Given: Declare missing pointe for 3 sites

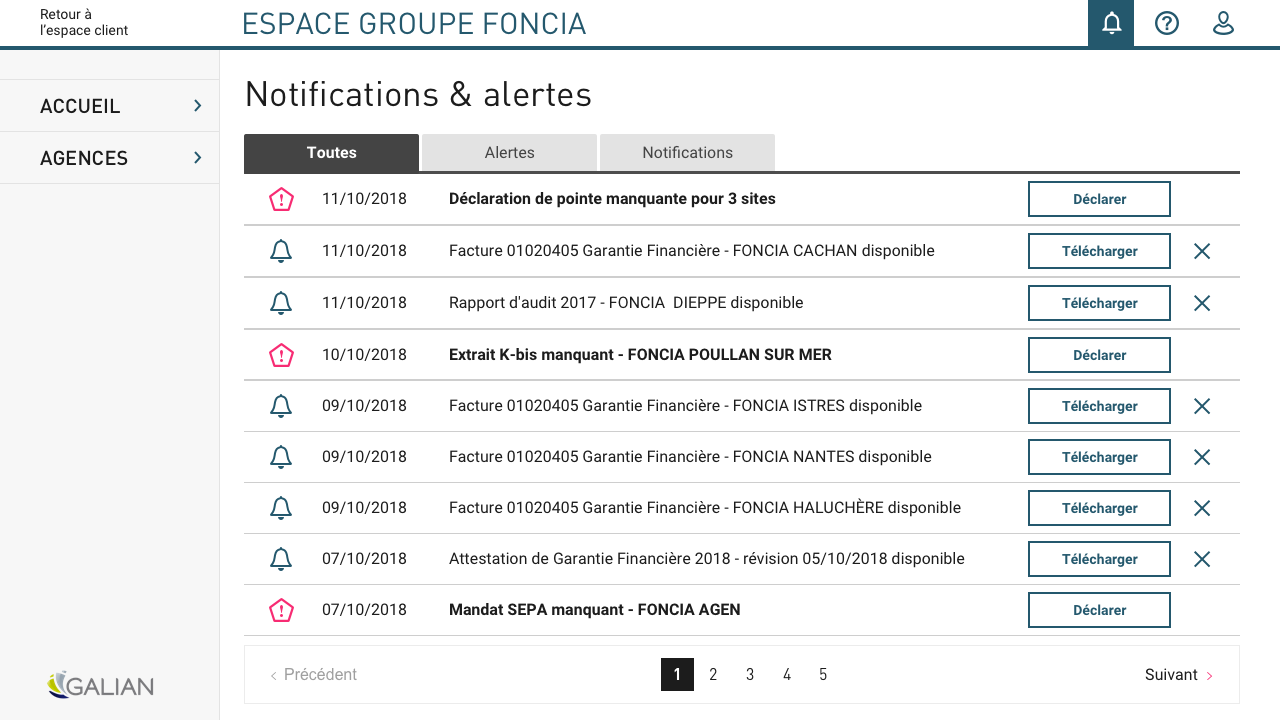Looking at the screenshot, I should (1099, 199).
